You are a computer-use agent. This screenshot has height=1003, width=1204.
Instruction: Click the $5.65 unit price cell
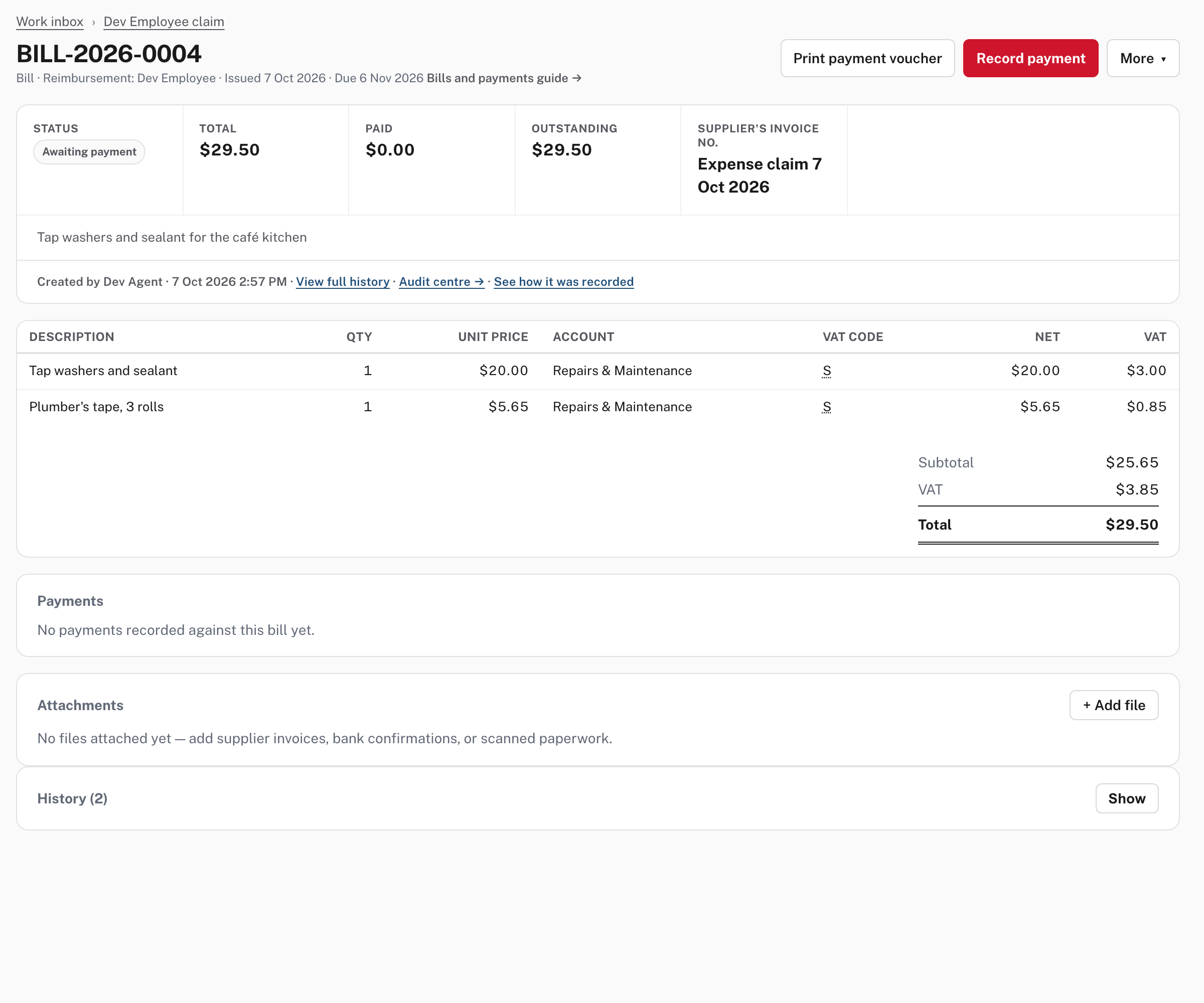click(x=508, y=407)
